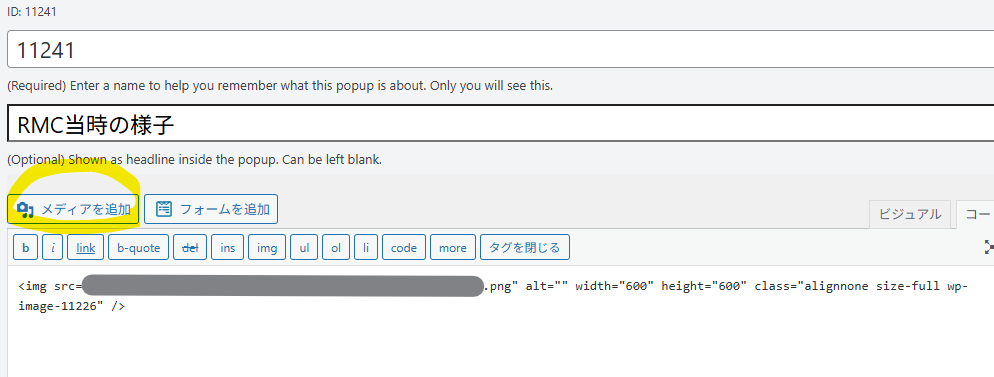The image size is (994, 377).
Task: Click the "(Required) Enter a name" help text
Action: coord(280,85)
